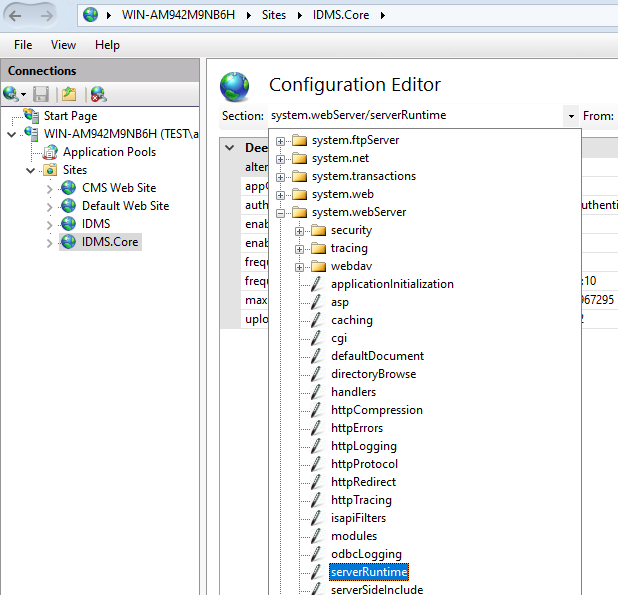Image resolution: width=618 pixels, height=595 pixels.
Task: Select the directoryBrowse section
Action: coord(374,374)
